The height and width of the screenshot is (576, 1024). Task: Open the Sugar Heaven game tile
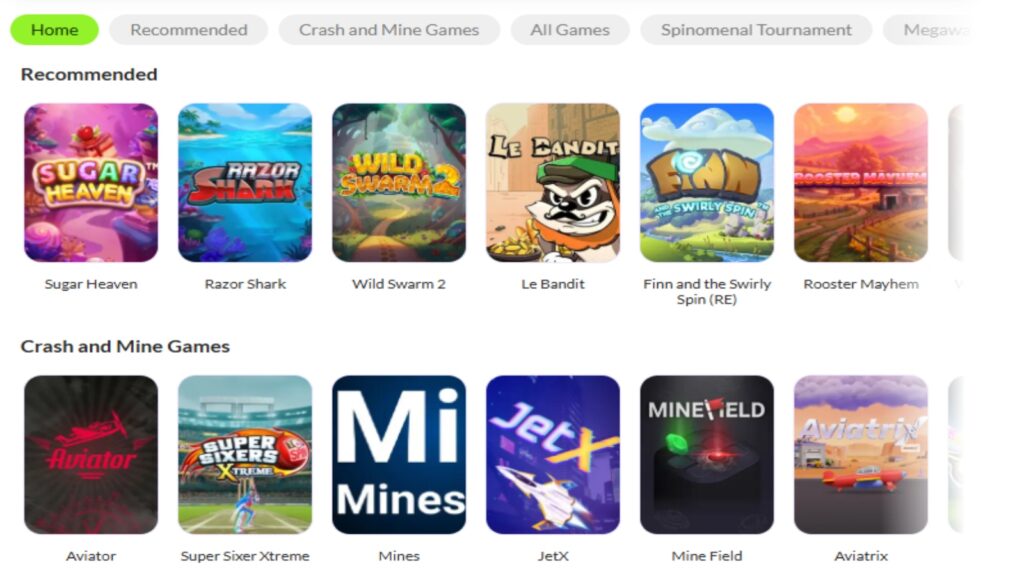click(91, 183)
